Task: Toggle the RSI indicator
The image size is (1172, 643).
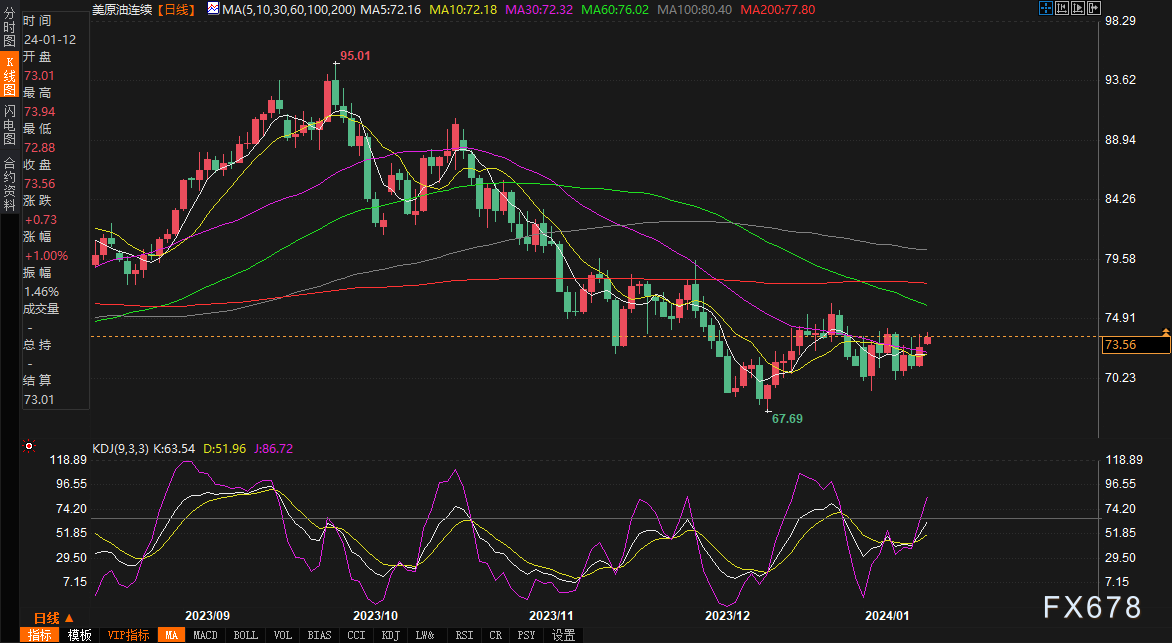Action: (x=464, y=635)
